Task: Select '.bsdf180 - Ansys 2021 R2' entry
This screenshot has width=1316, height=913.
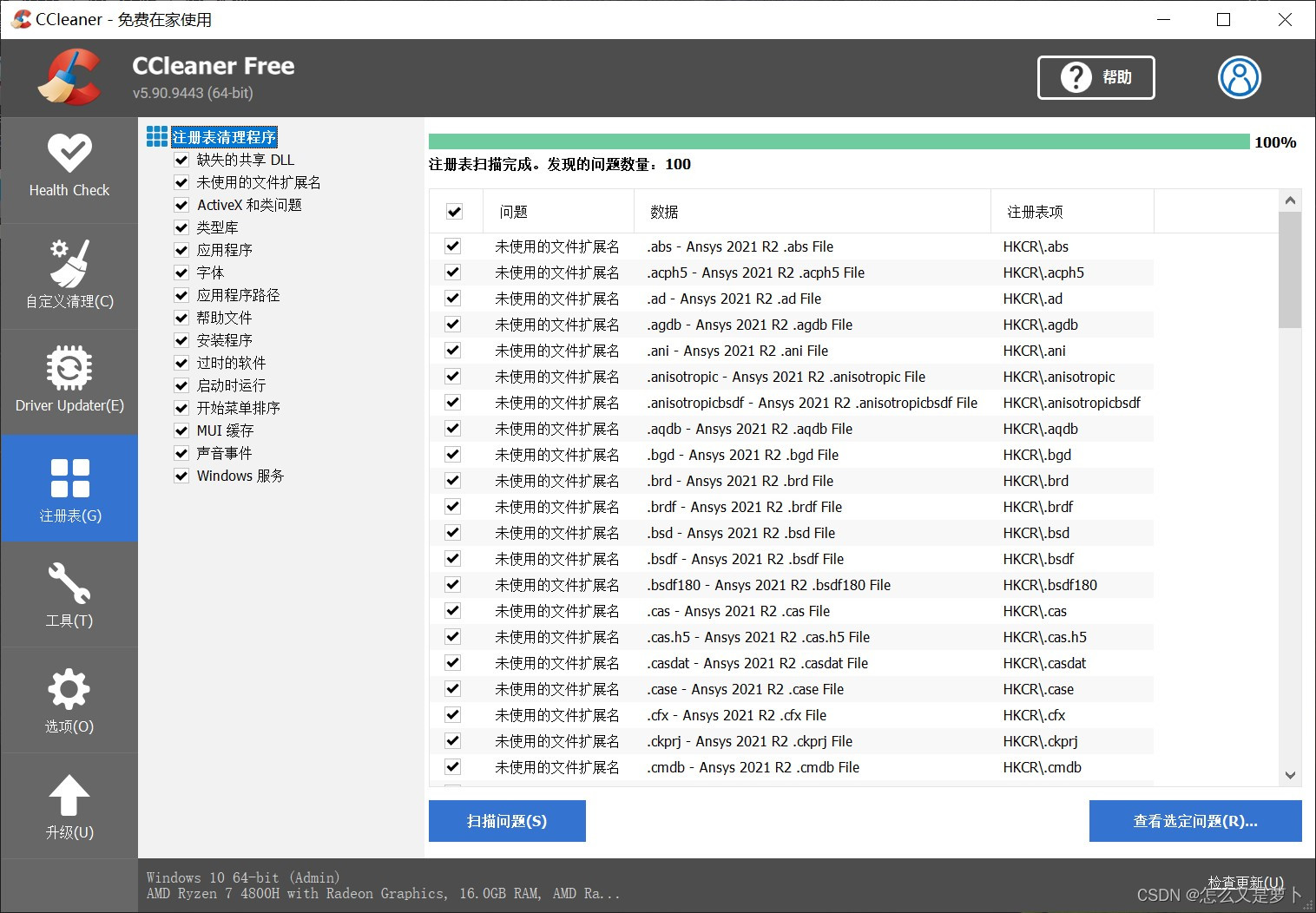Action: click(768, 585)
